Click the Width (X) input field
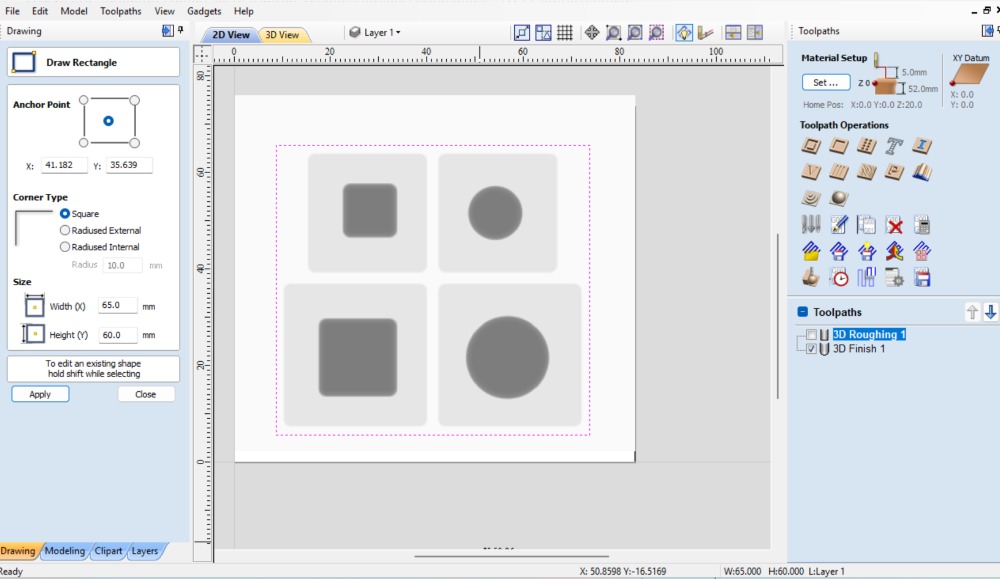 pos(117,305)
